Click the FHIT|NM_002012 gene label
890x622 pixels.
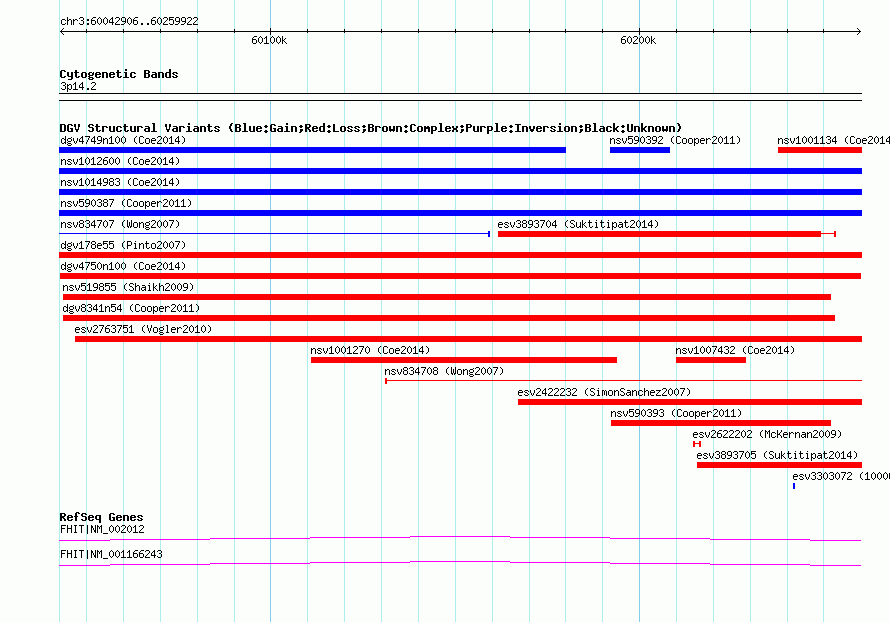click(x=102, y=529)
